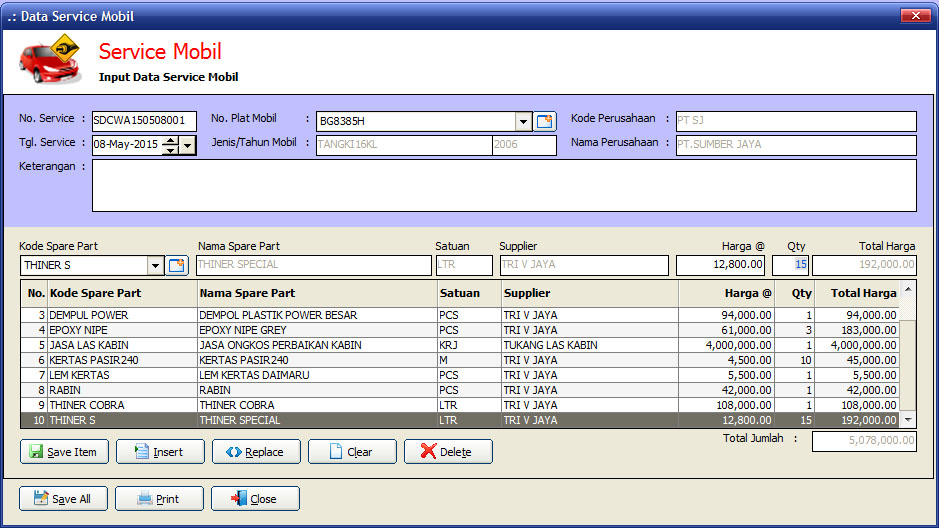Screen dimensions: 939x528
Task: Decrease date with the Tgl. Service down arrow
Action: 170,150
